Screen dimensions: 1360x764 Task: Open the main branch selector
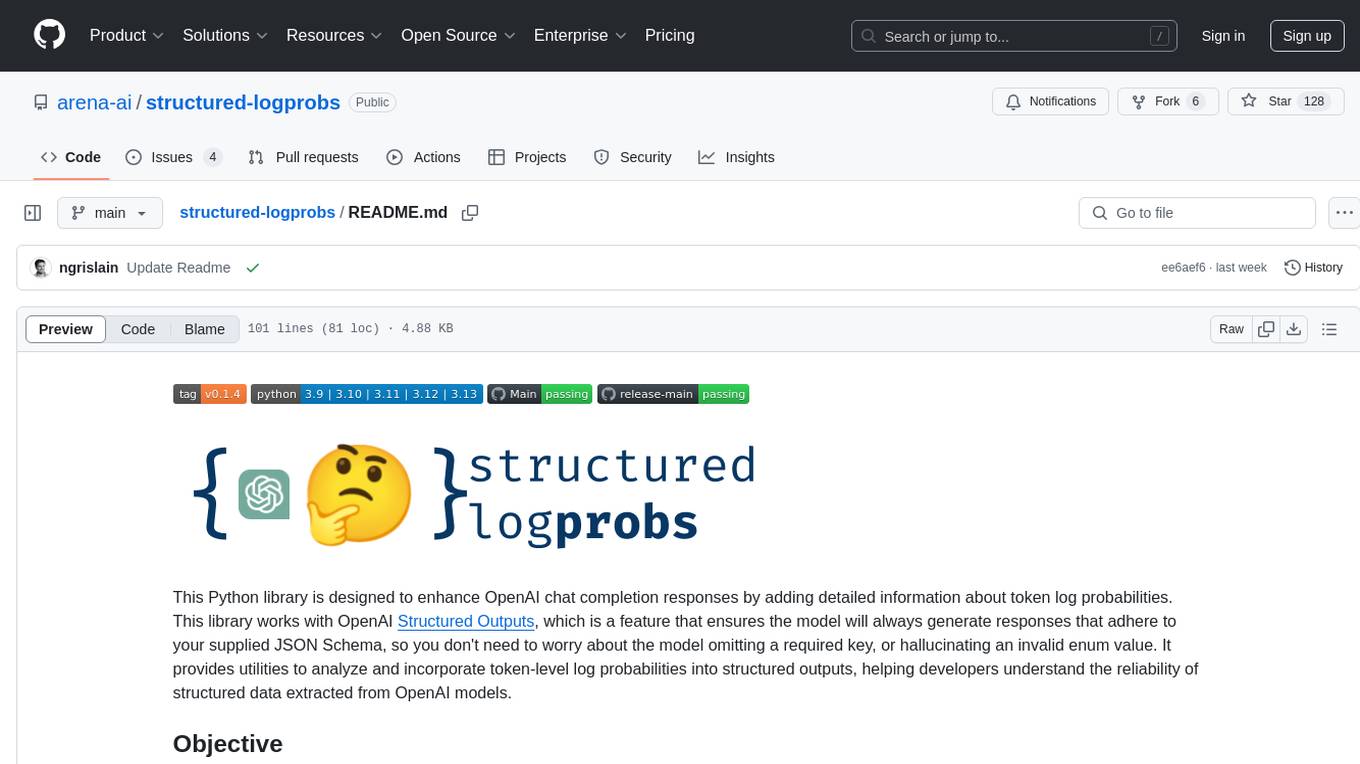point(110,213)
